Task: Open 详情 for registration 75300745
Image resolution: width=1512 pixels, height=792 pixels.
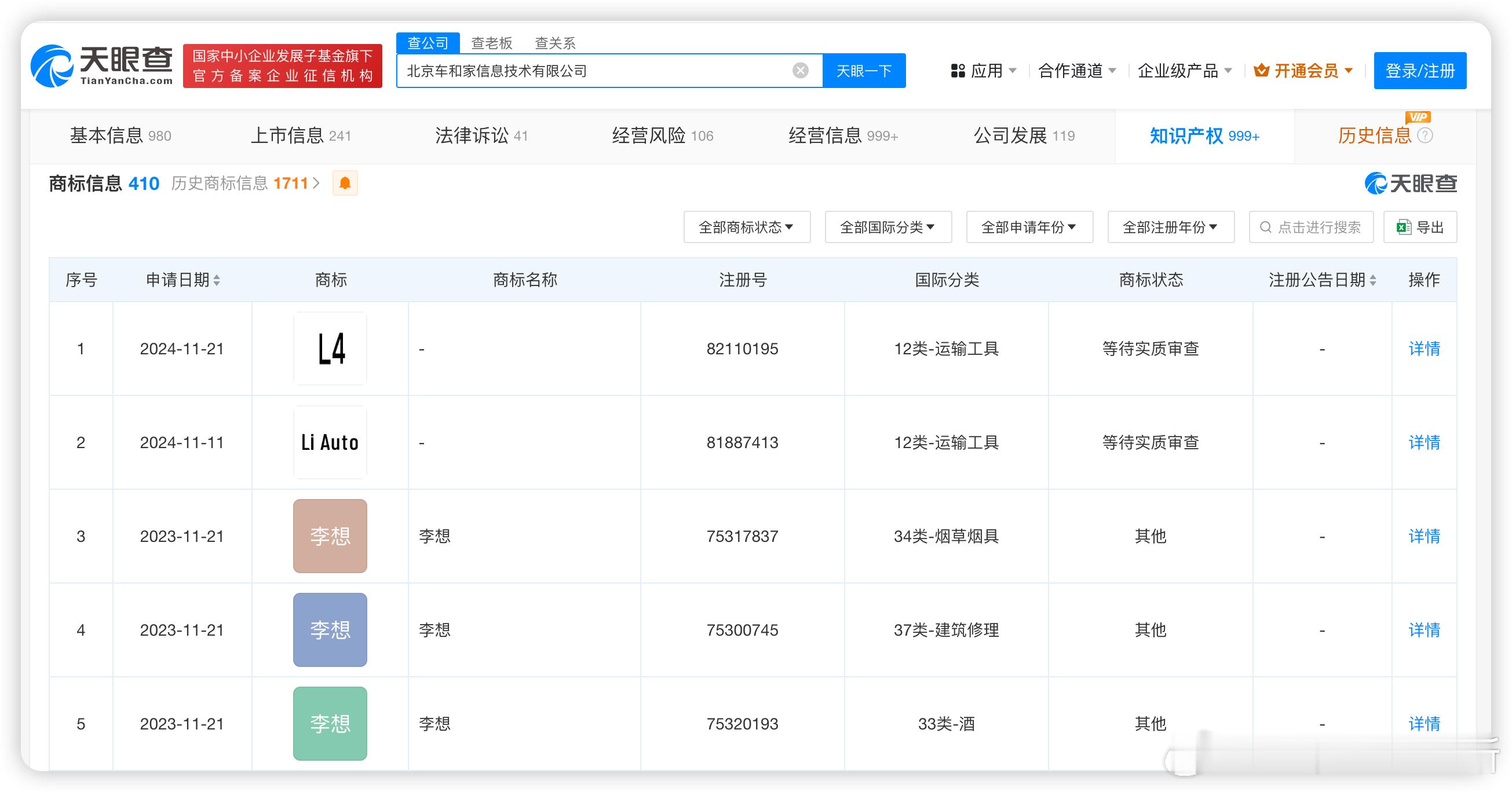Action: (1425, 630)
